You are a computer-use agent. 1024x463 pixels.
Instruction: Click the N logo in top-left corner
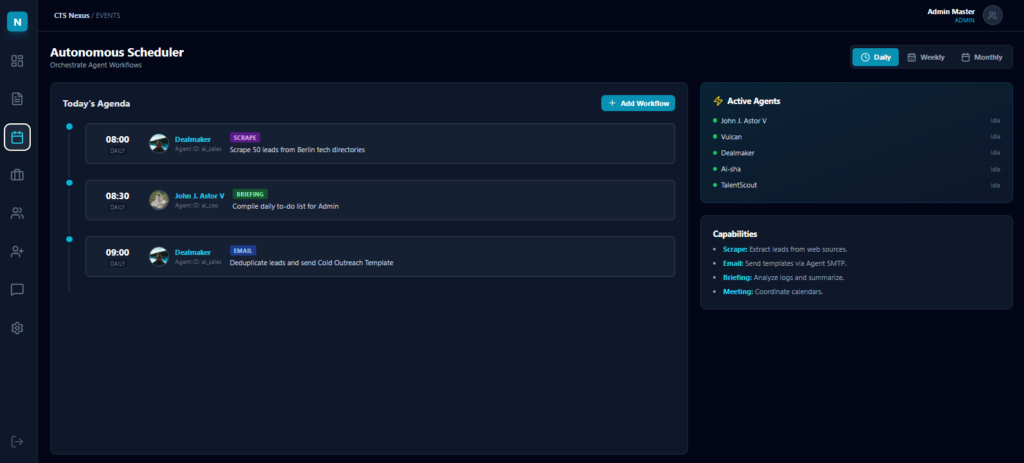17,21
